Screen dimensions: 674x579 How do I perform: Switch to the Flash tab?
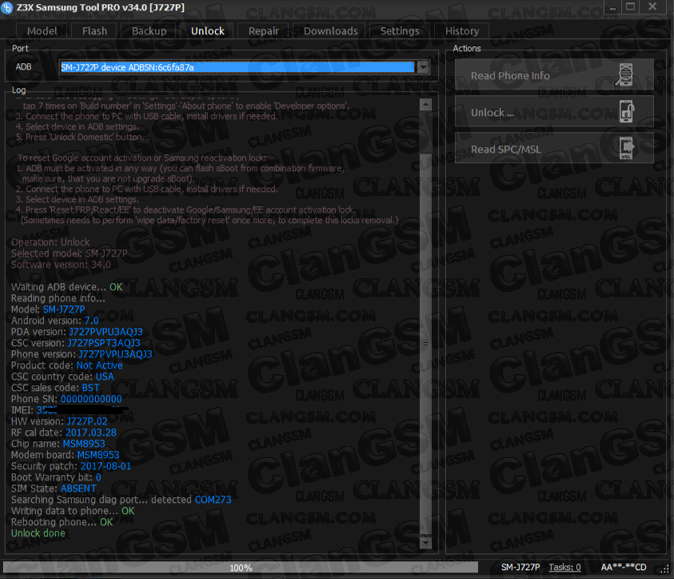[95, 31]
